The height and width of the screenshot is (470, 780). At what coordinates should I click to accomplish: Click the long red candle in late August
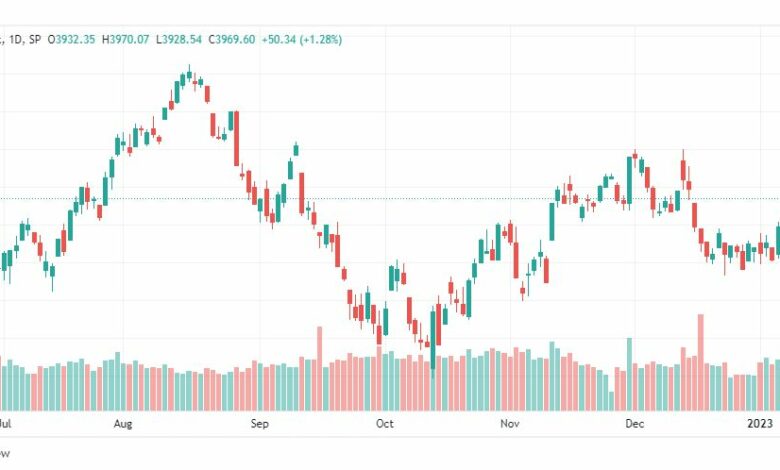tap(237, 138)
